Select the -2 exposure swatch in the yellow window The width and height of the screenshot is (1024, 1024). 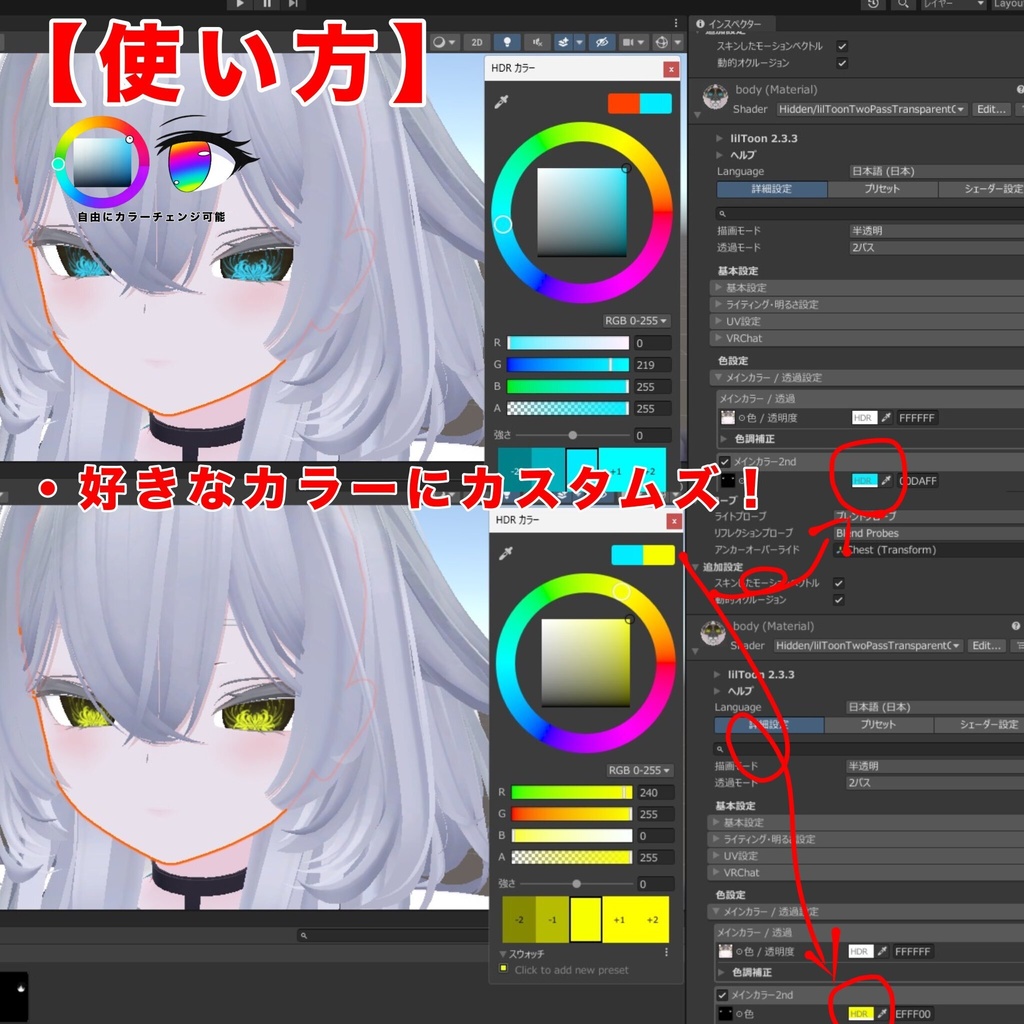(519, 920)
